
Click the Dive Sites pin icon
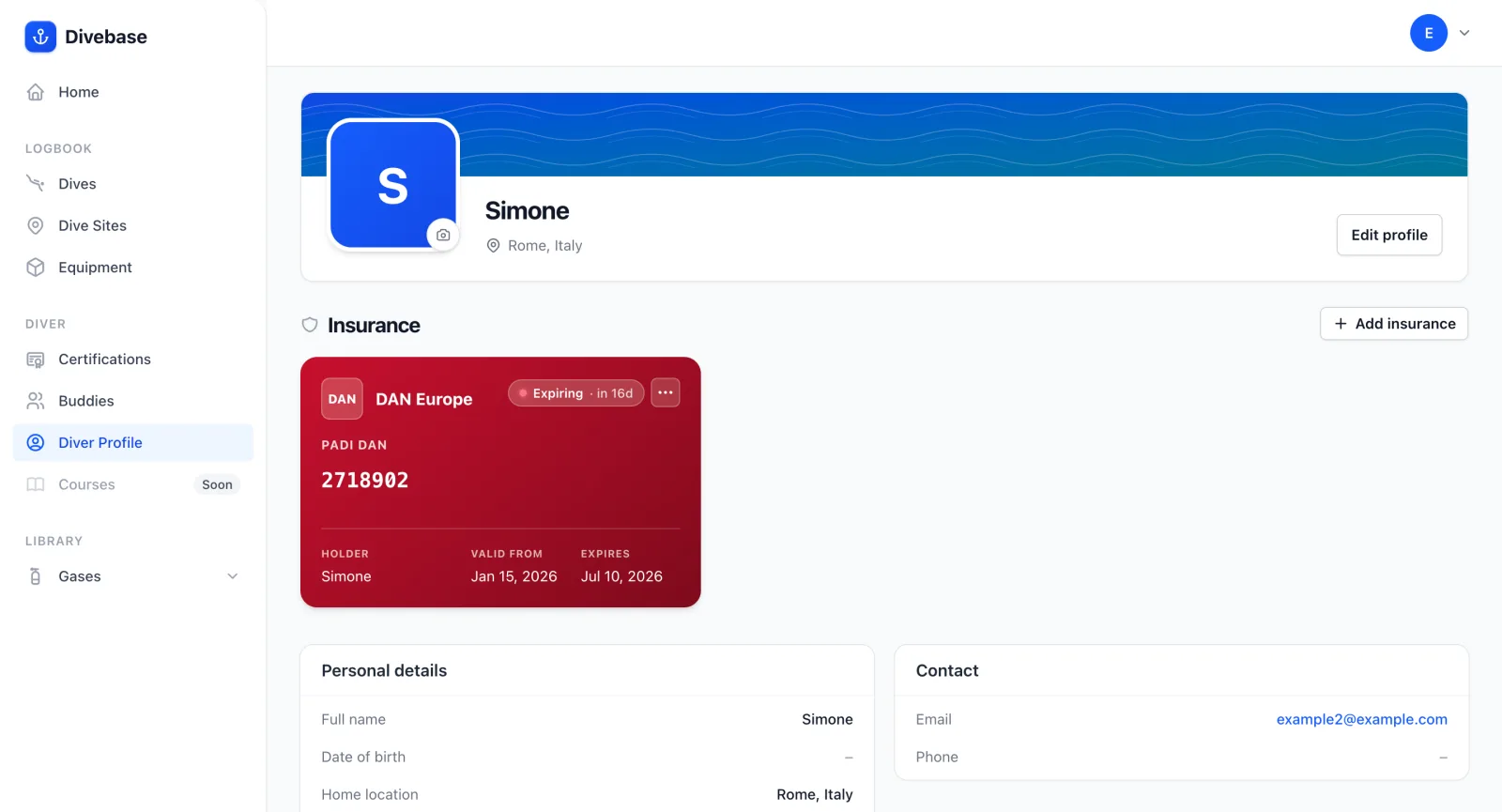tap(36, 225)
